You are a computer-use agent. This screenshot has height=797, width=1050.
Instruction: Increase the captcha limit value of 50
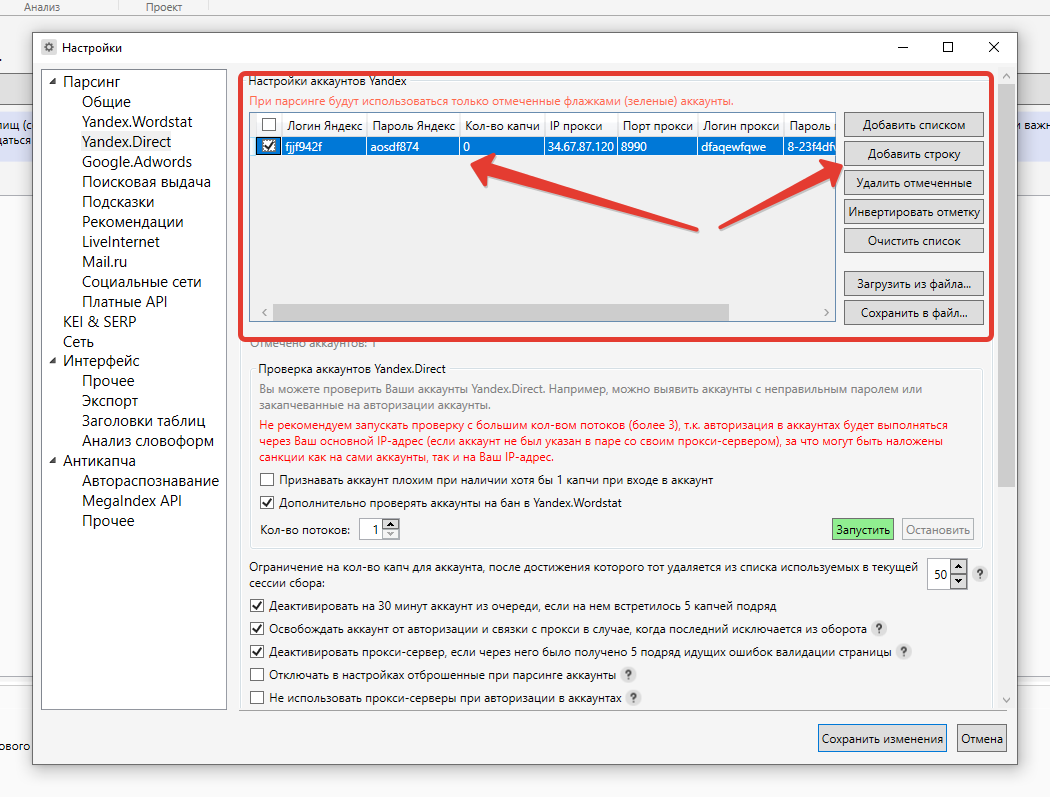[958, 567]
